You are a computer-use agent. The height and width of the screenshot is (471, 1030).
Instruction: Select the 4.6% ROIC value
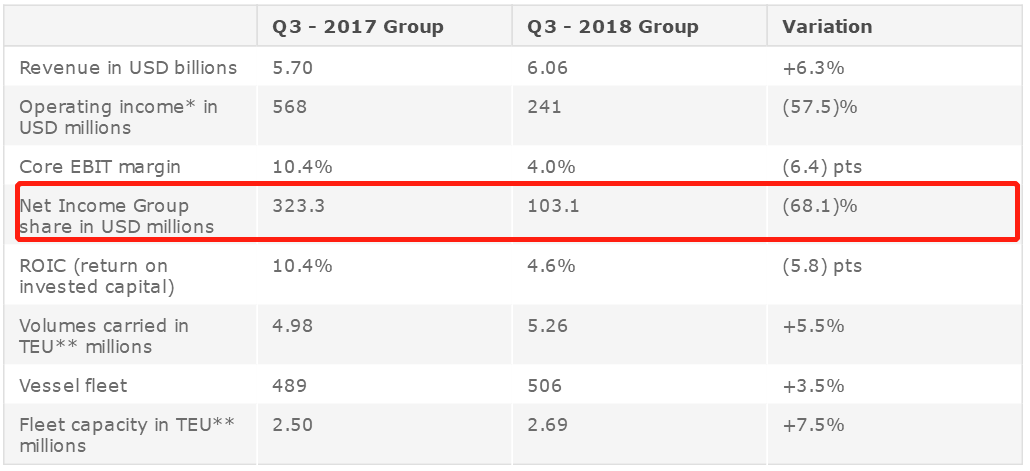pos(551,266)
